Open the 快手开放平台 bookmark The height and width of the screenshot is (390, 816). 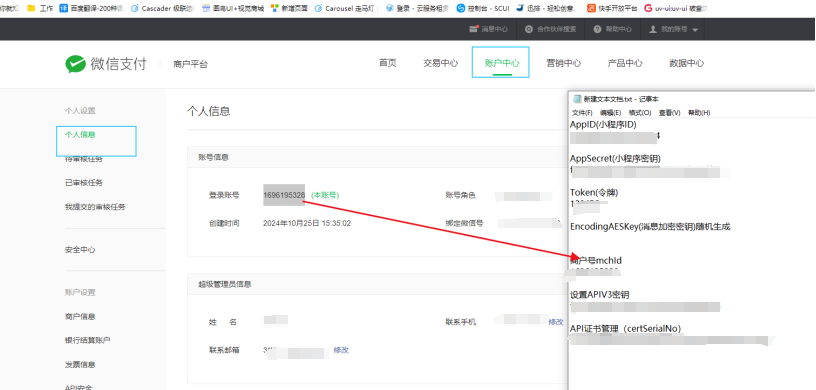pos(612,8)
